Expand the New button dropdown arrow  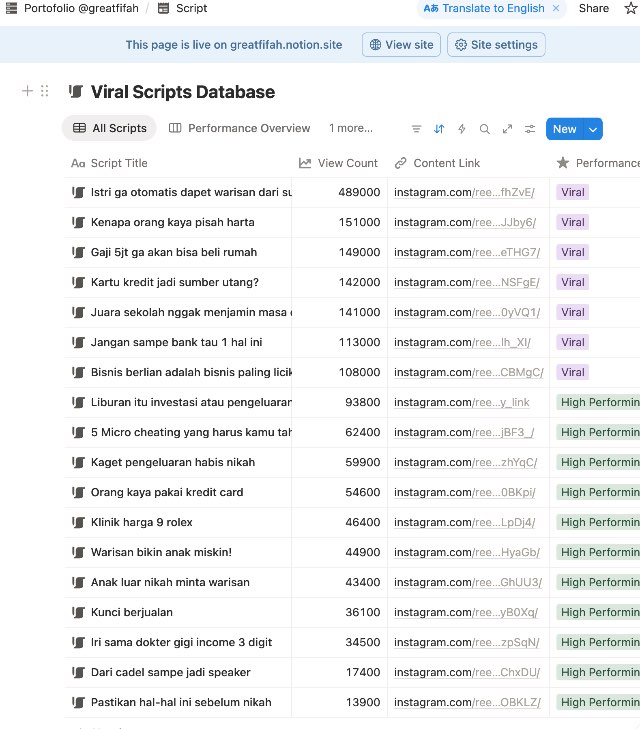click(x=594, y=129)
